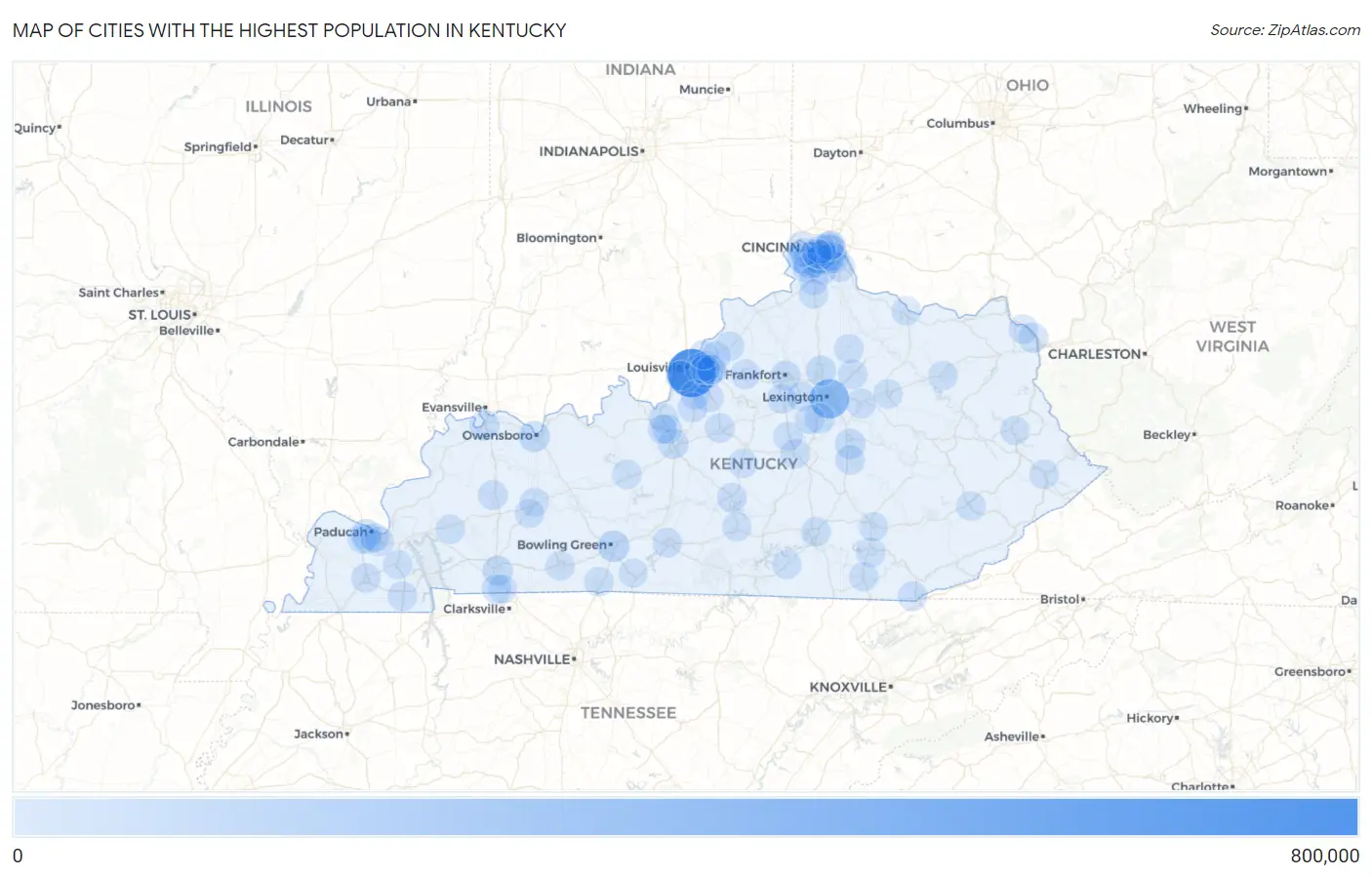Click the Saint Charles city label

click(x=118, y=293)
